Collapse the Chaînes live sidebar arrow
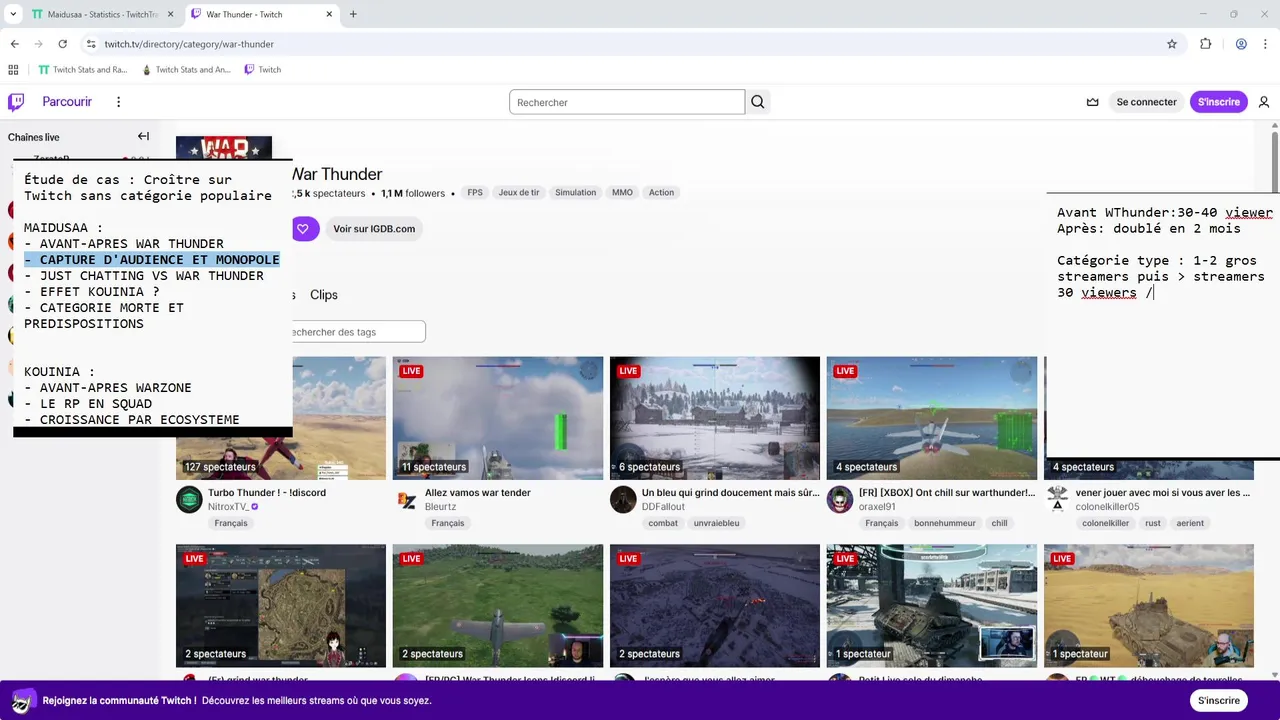 click(143, 137)
